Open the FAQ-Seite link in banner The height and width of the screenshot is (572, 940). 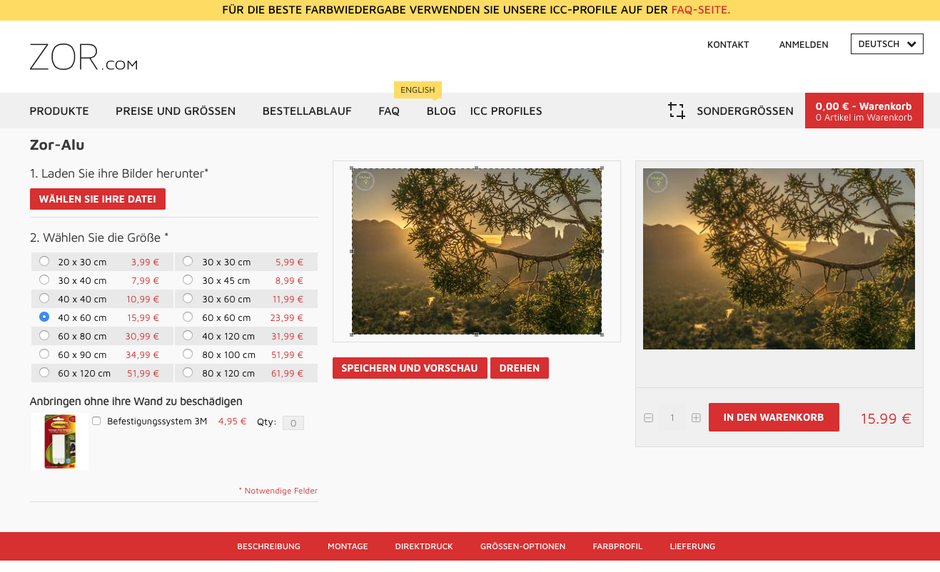coord(700,10)
